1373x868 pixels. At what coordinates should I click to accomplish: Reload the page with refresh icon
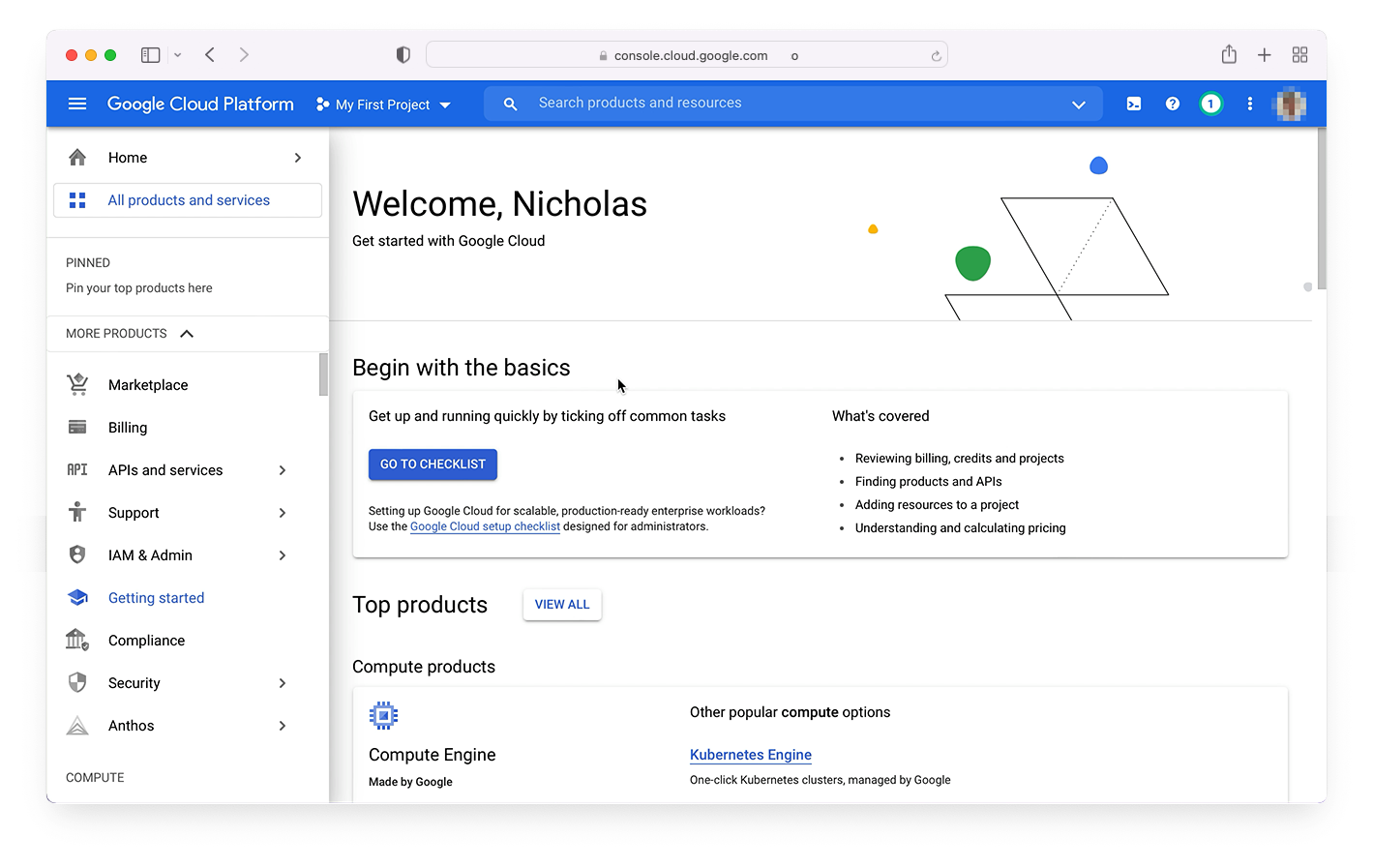pyautogui.click(x=936, y=56)
